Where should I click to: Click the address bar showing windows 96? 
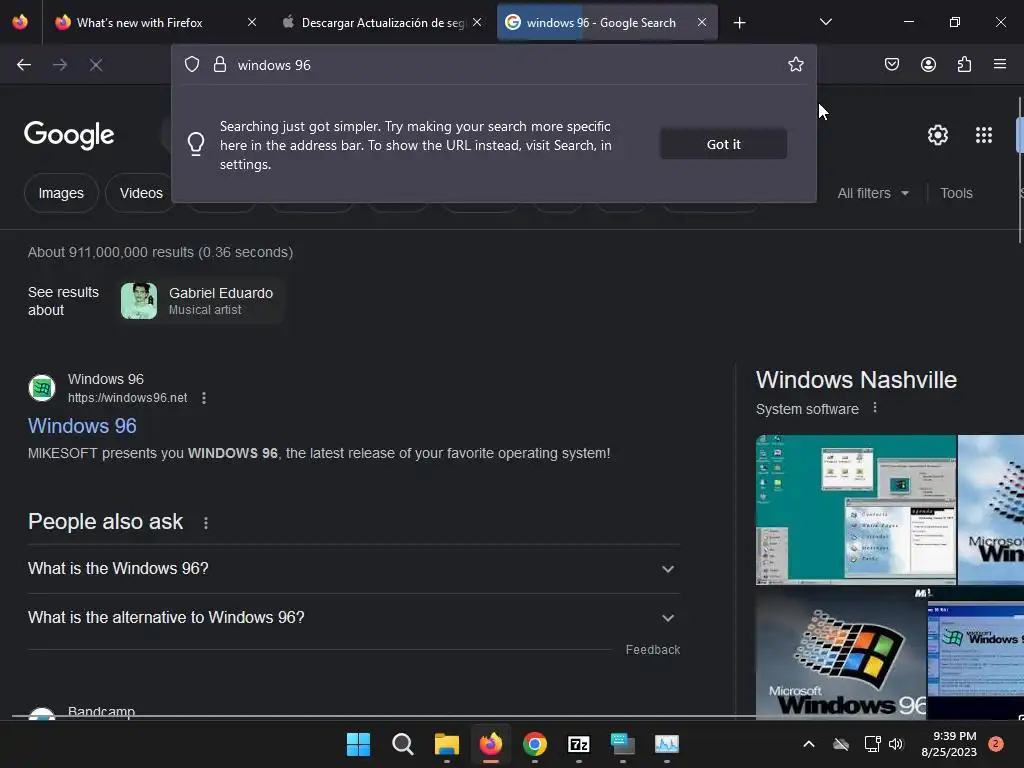tap(494, 65)
